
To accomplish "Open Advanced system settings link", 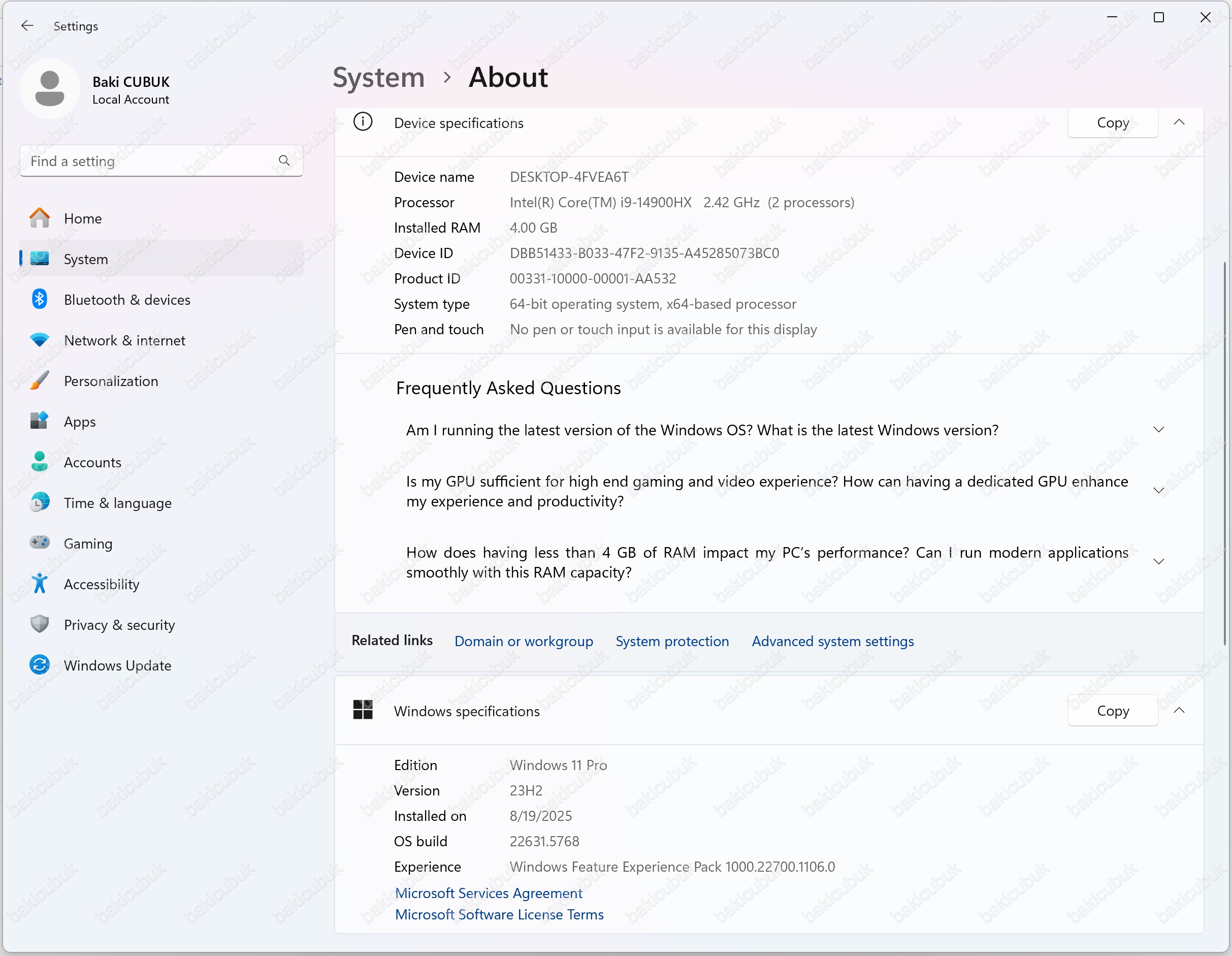I will click(833, 641).
